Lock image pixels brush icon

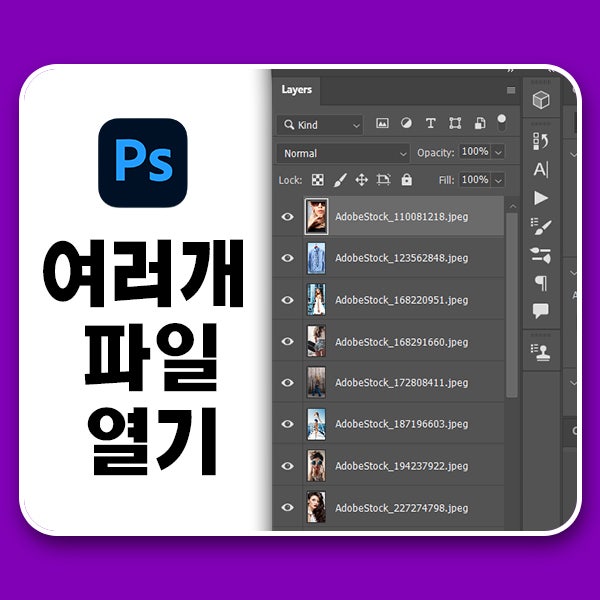pyautogui.click(x=340, y=180)
